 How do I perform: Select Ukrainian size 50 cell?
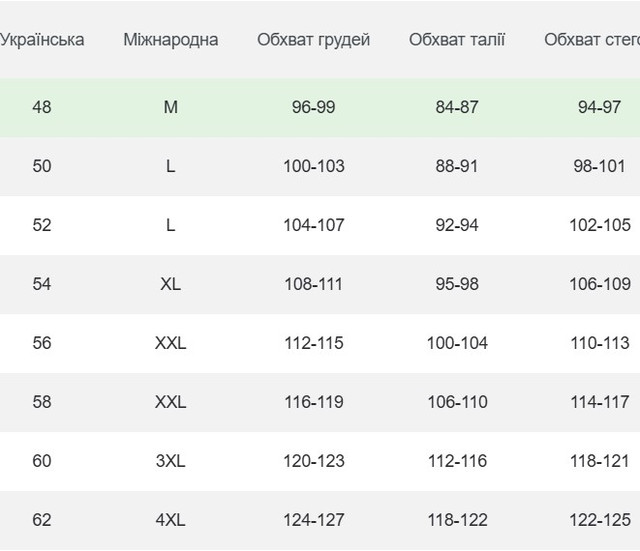click(x=42, y=166)
